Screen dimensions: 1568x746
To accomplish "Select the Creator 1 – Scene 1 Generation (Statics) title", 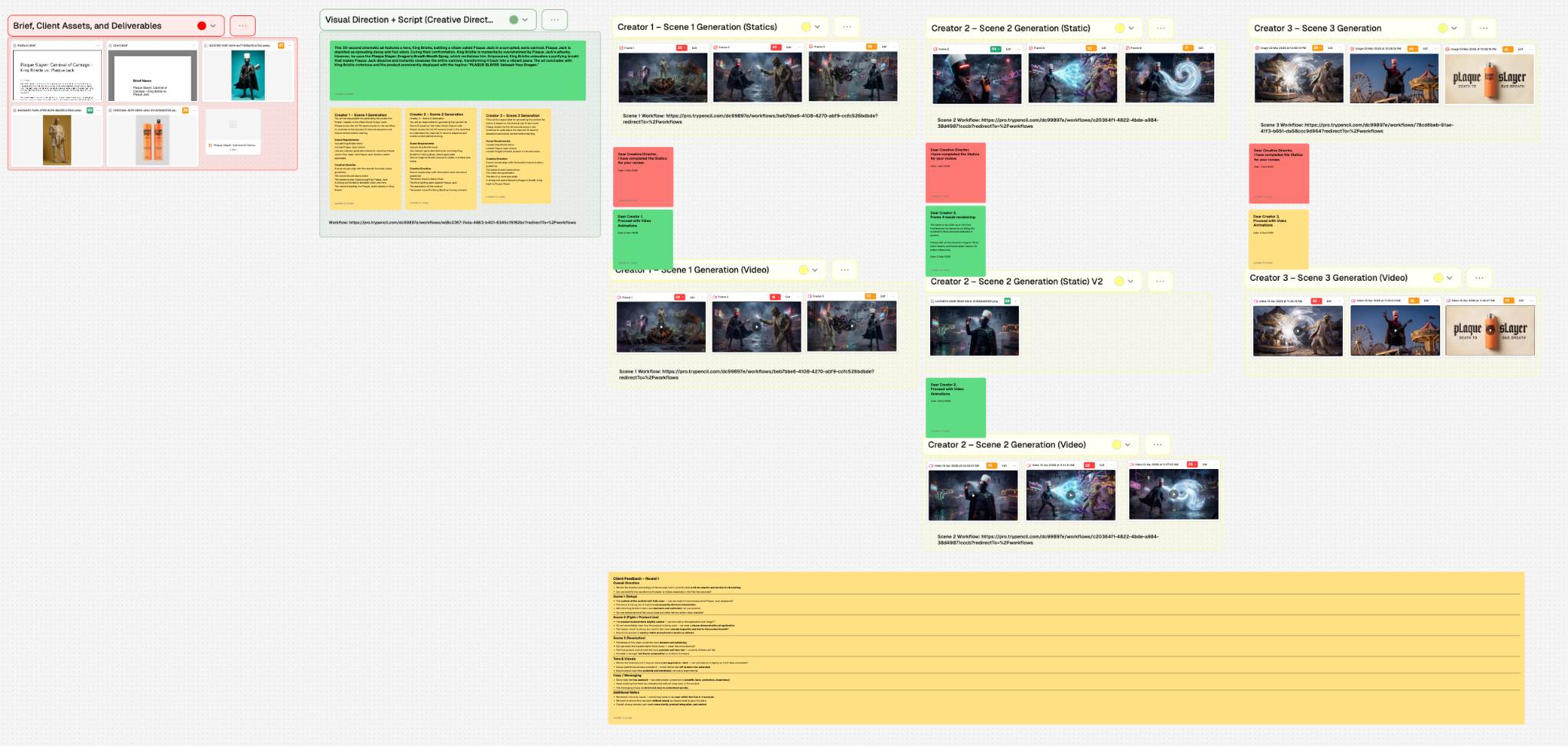I will click(697, 27).
